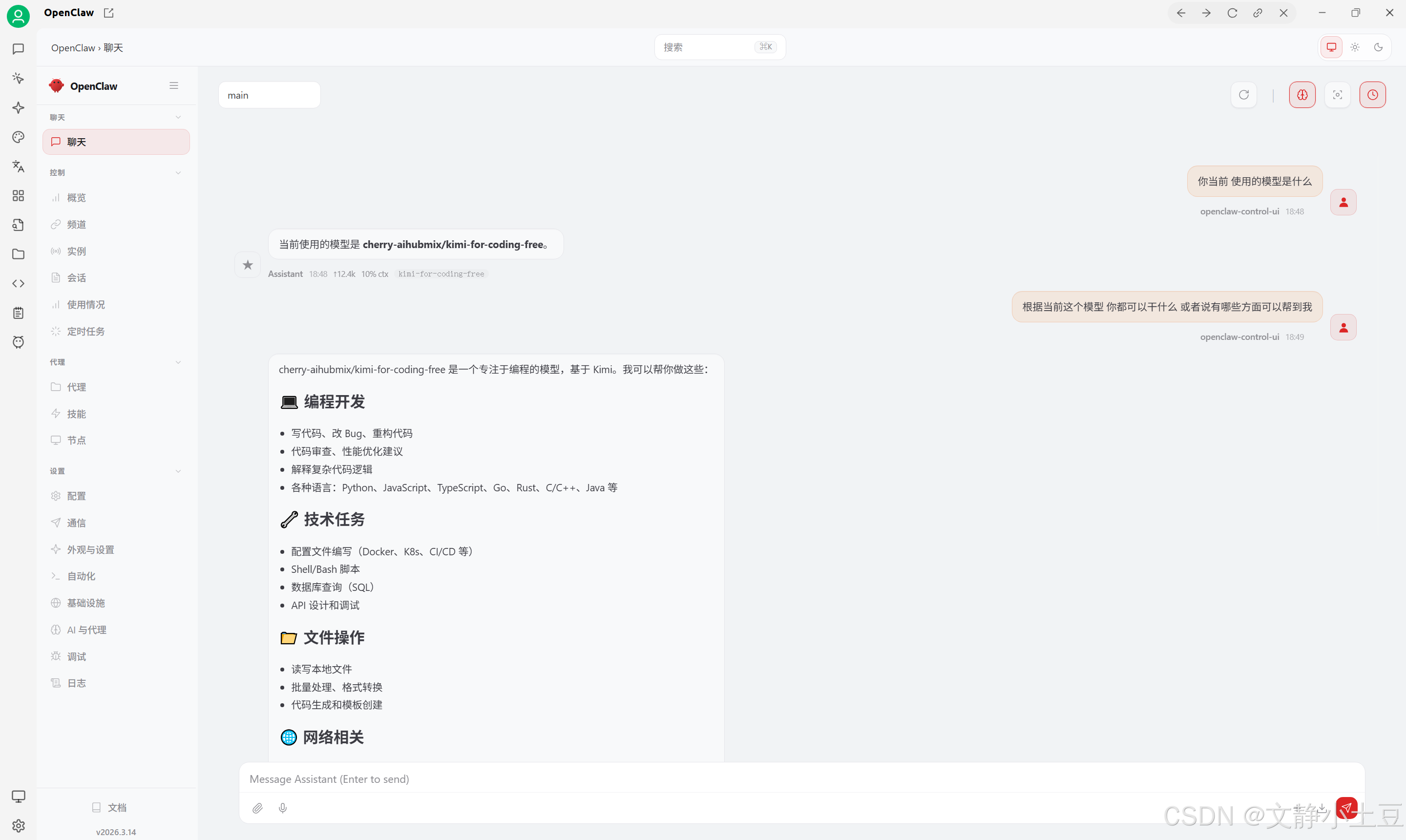
Task: Click the red send message button
Action: click(1346, 807)
